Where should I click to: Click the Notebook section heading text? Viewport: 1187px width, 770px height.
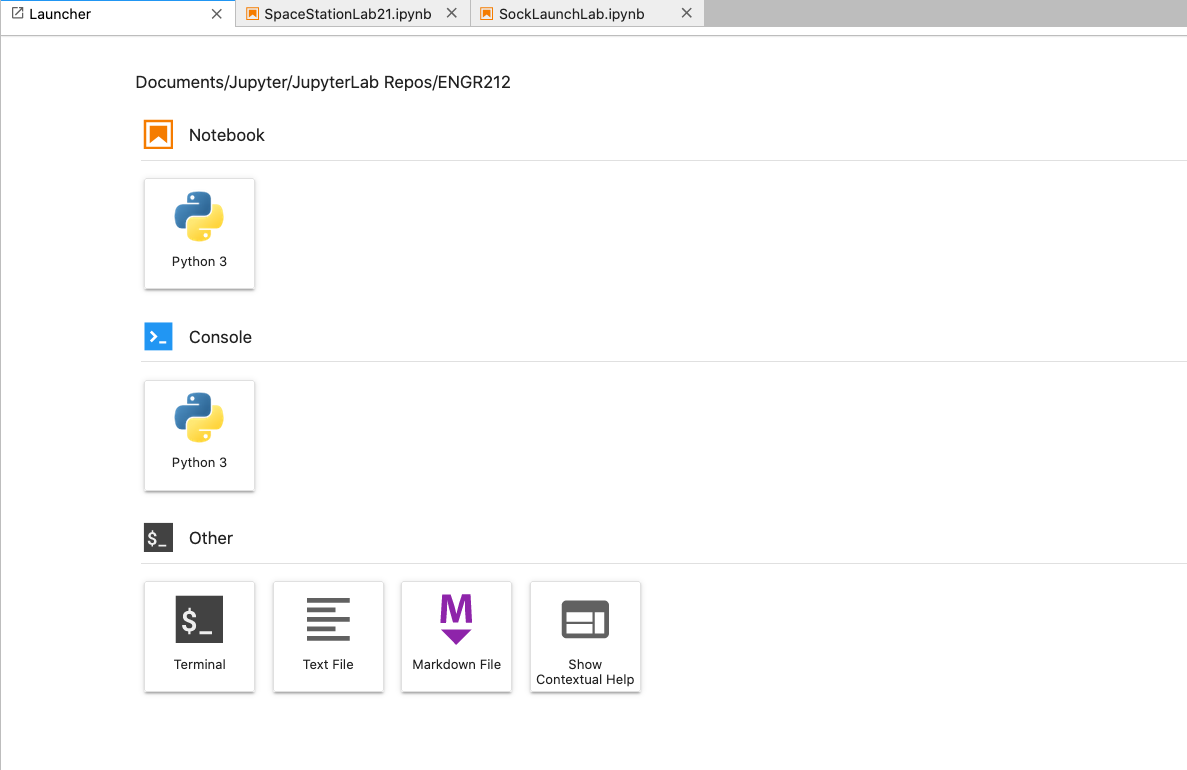coord(227,135)
